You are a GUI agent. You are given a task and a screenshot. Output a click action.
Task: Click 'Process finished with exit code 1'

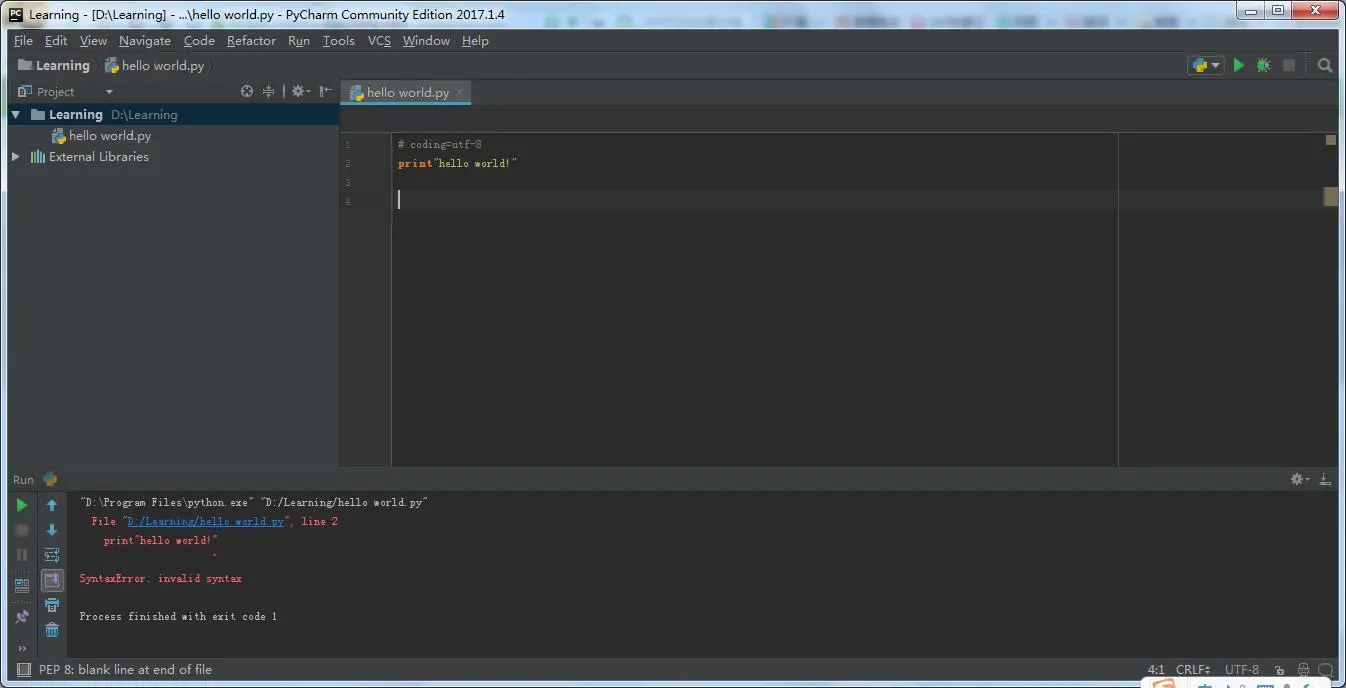[x=178, y=616]
